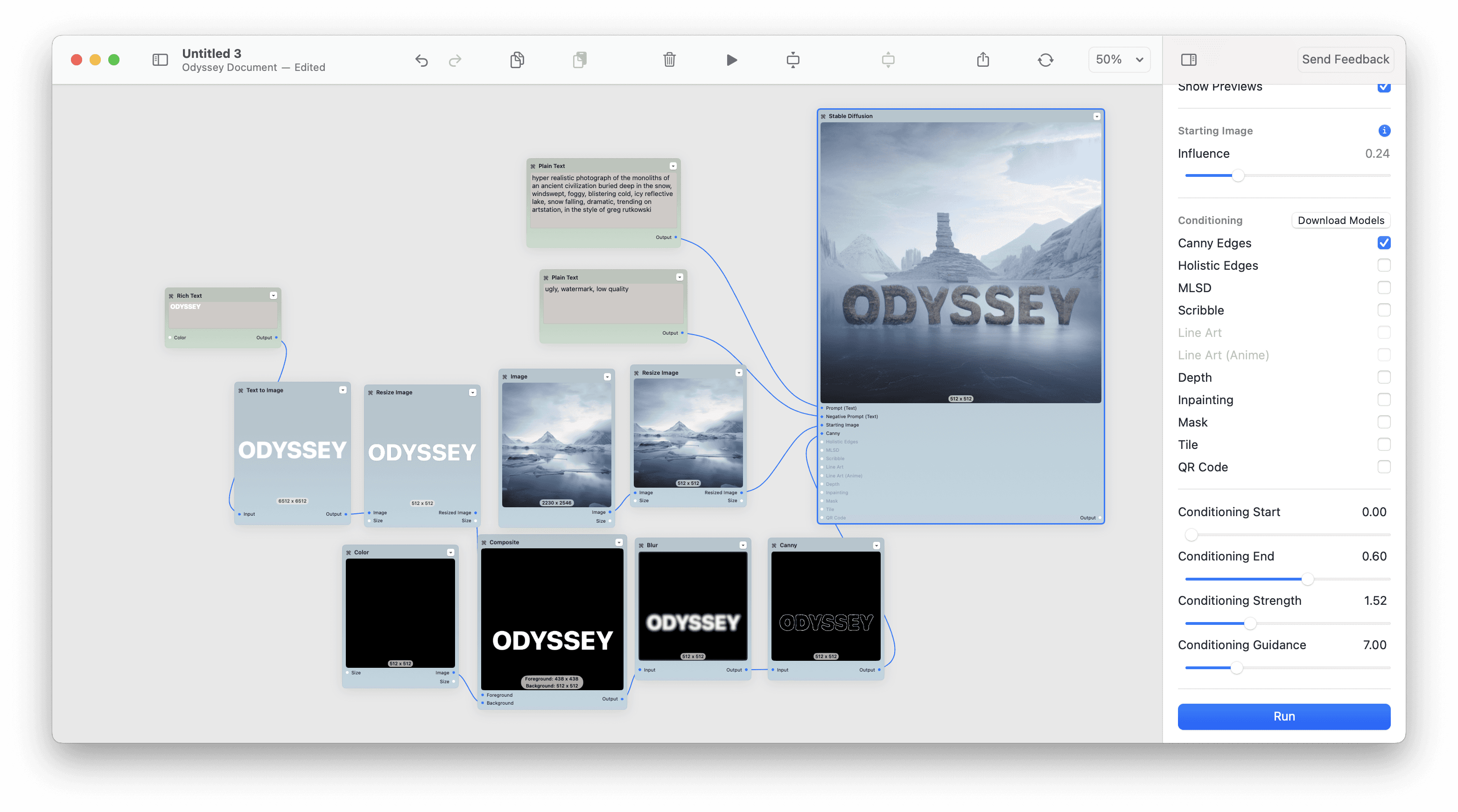Click the ODYSSEY Resize Image node icon
This screenshot has height=812, width=1458.
tap(371, 392)
